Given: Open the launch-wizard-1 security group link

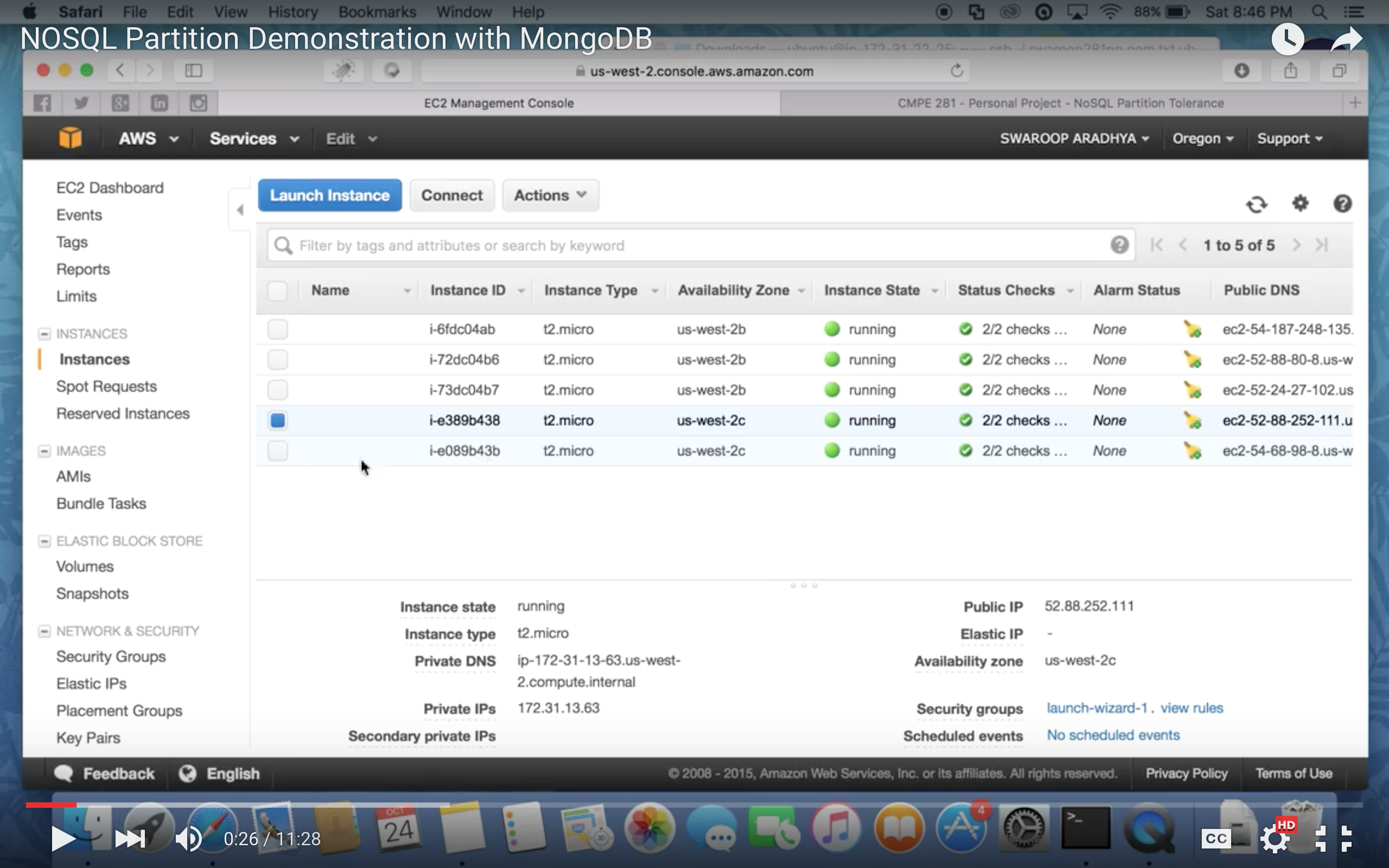Looking at the screenshot, I should [x=1096, y=708].
